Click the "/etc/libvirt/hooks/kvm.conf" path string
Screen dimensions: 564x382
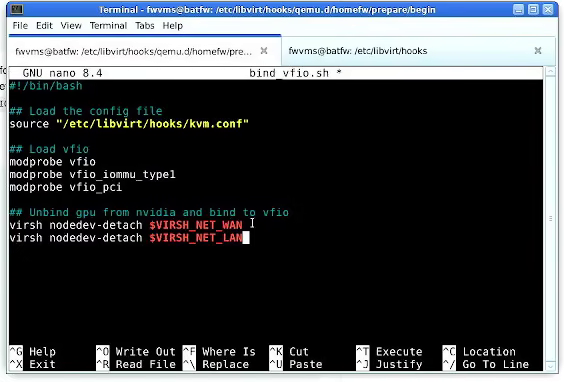coord(153,124)
